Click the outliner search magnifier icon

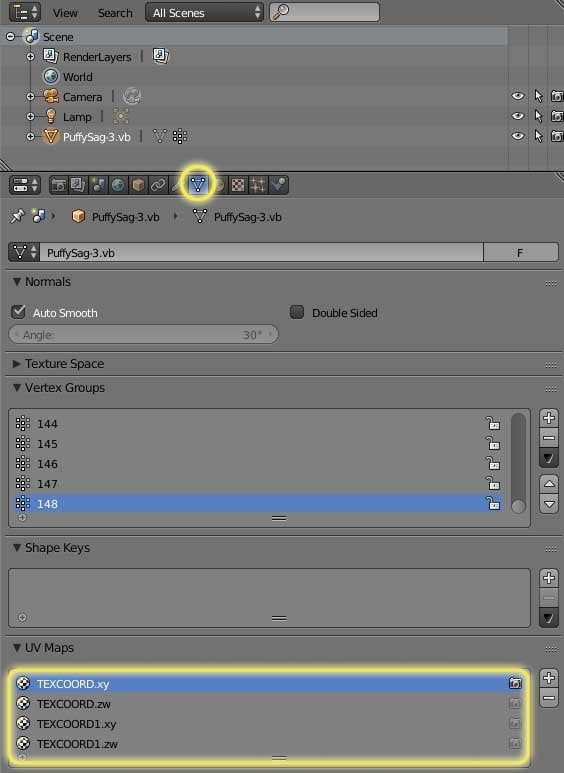click(281, 12)
